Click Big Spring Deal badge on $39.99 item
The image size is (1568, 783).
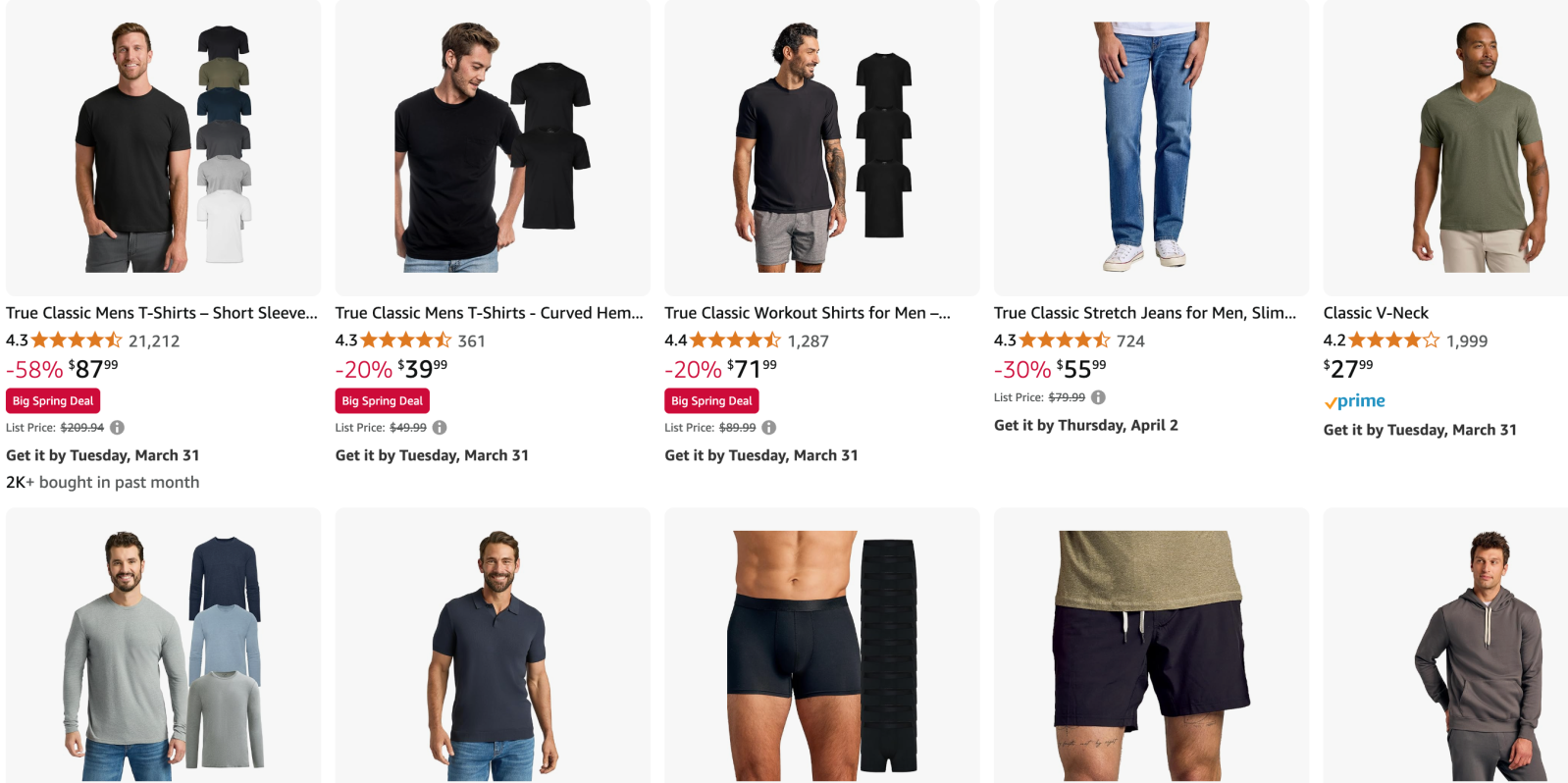point(383,400)
